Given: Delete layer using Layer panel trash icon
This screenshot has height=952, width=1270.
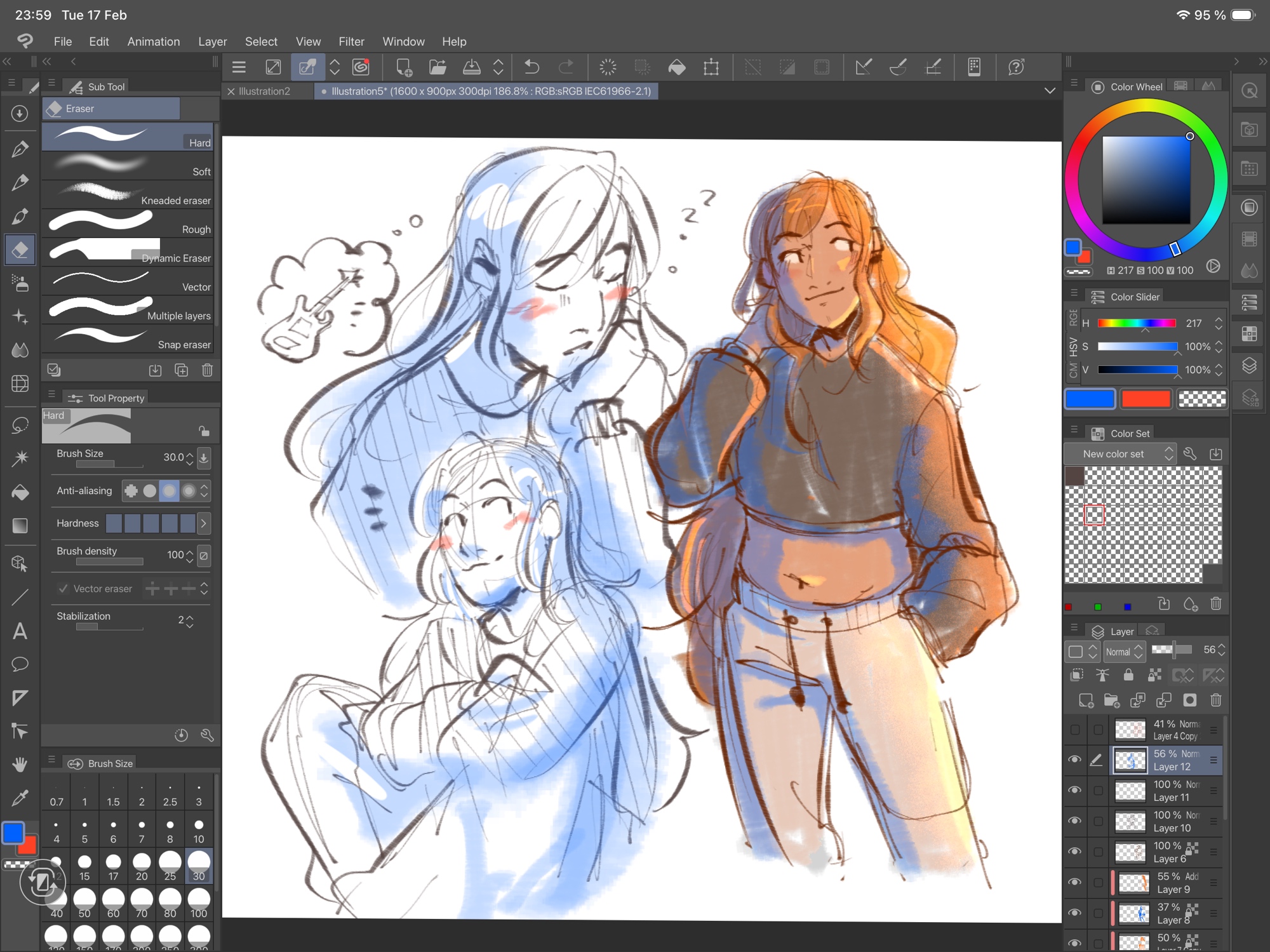Looking at the screenshot, I should pyautogui.click(x=1215, y=700).
